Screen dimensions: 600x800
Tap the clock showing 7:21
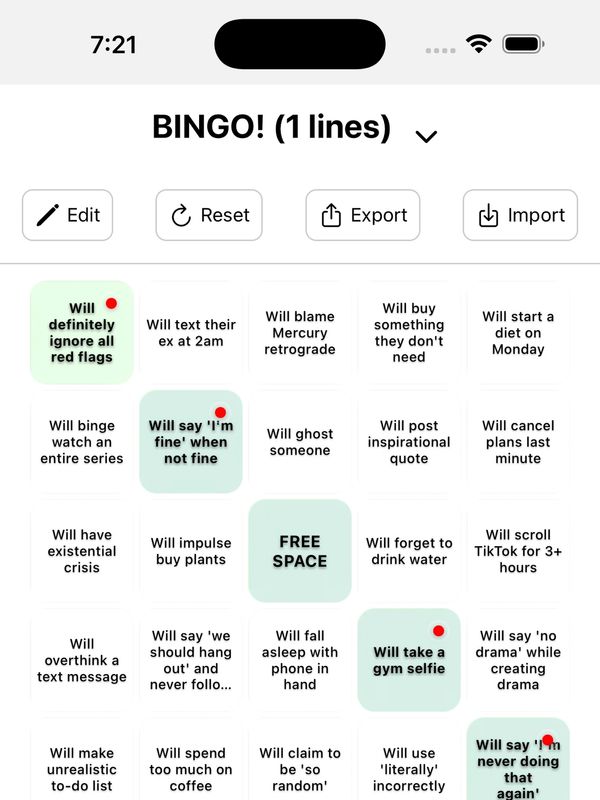[x=113, y=43]
